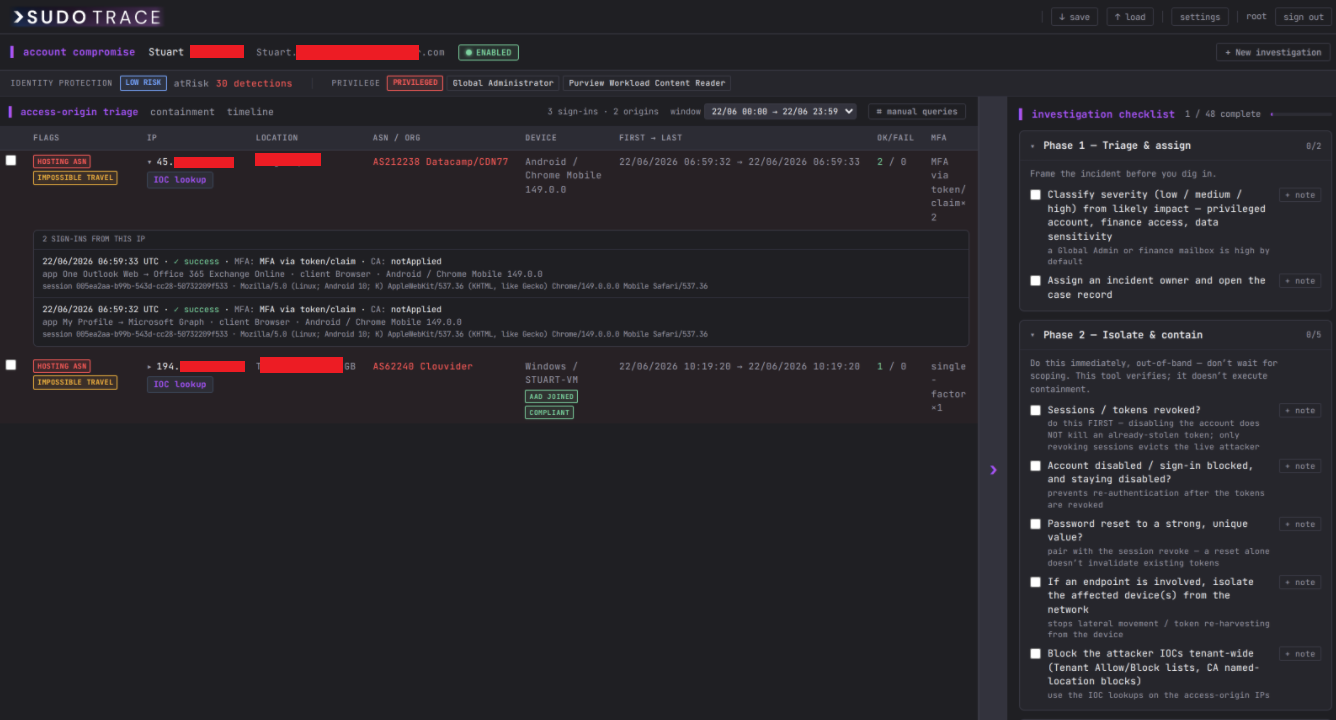1336x720 pixels.
Task: Add note to Assign incident owner item
Action: point(1300,281)
